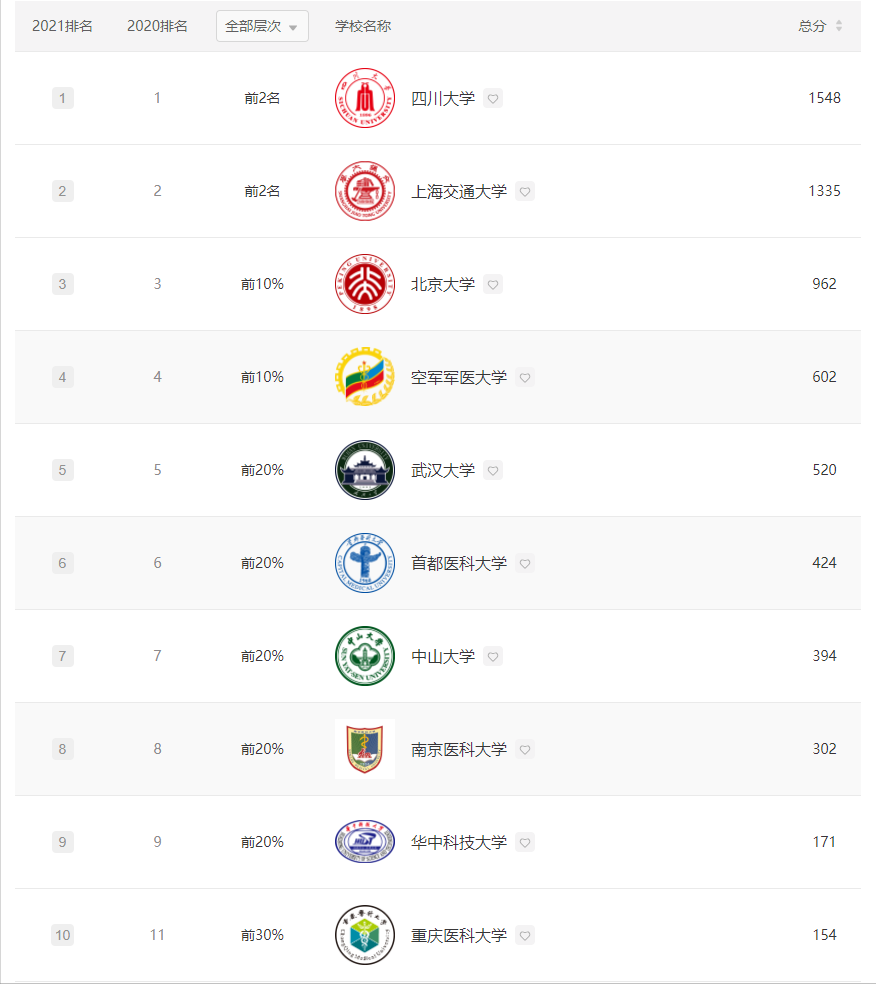
Task: Click the Peking University red logo
Action: point(364,284)
